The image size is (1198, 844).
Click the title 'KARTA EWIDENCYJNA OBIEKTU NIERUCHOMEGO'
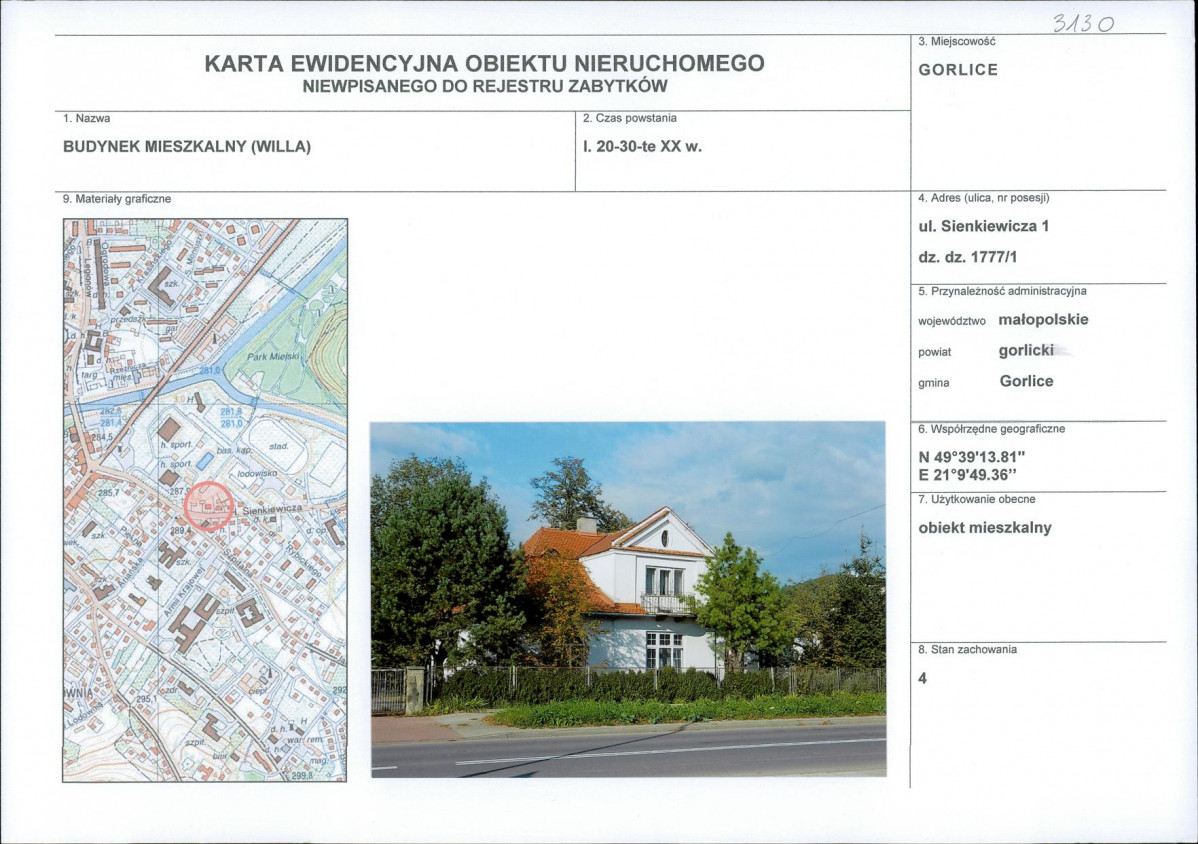484,63
